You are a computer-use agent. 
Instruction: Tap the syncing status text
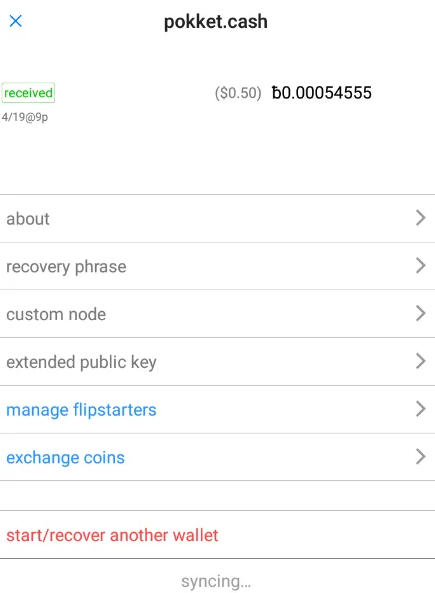[x=216, y=581]
